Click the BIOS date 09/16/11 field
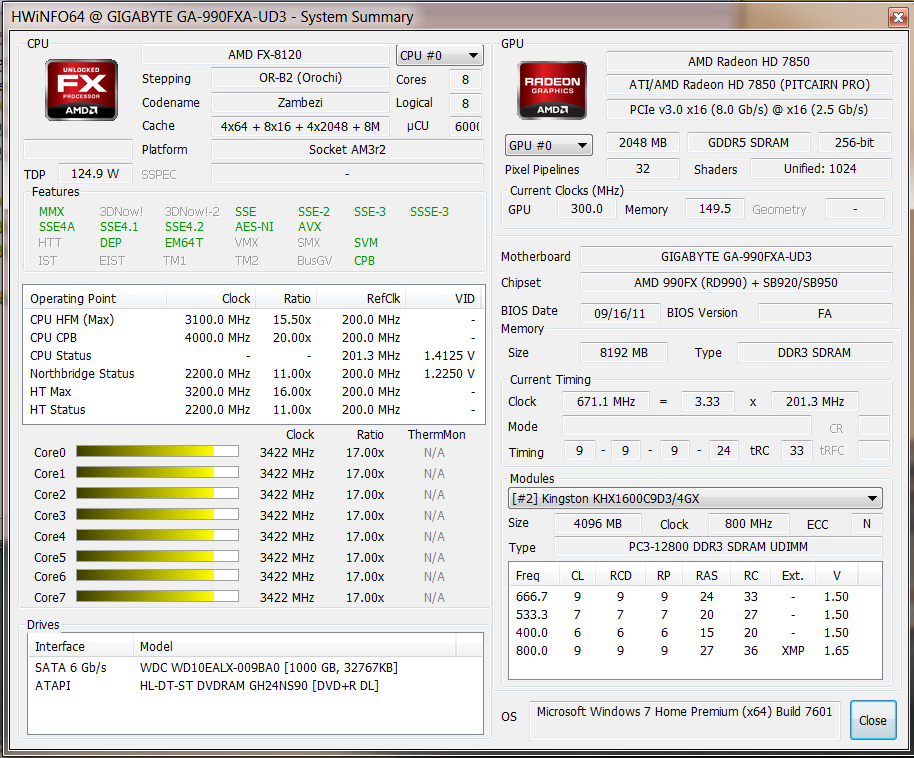 620,313
